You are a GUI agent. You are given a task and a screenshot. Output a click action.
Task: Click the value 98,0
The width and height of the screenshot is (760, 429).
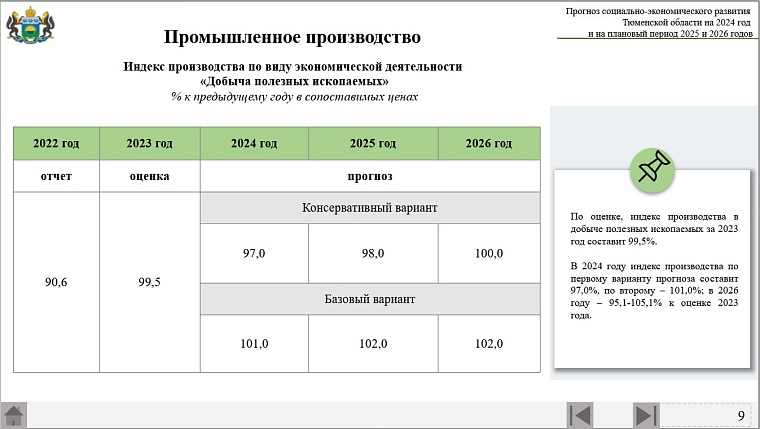coord(373,254)
